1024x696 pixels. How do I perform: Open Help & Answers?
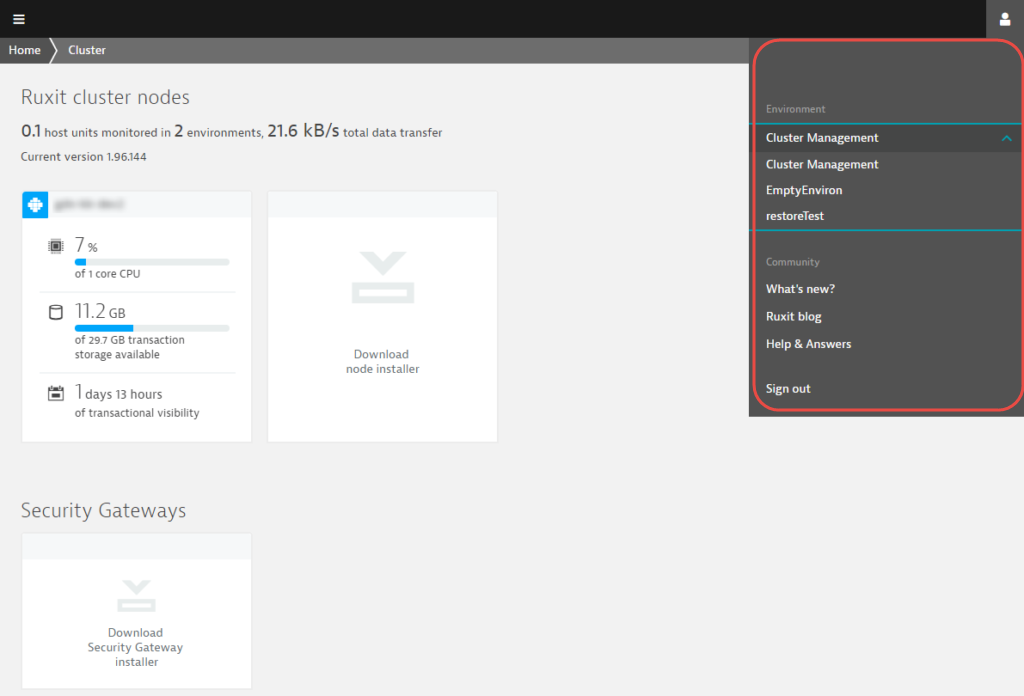[x=808, y=344]
